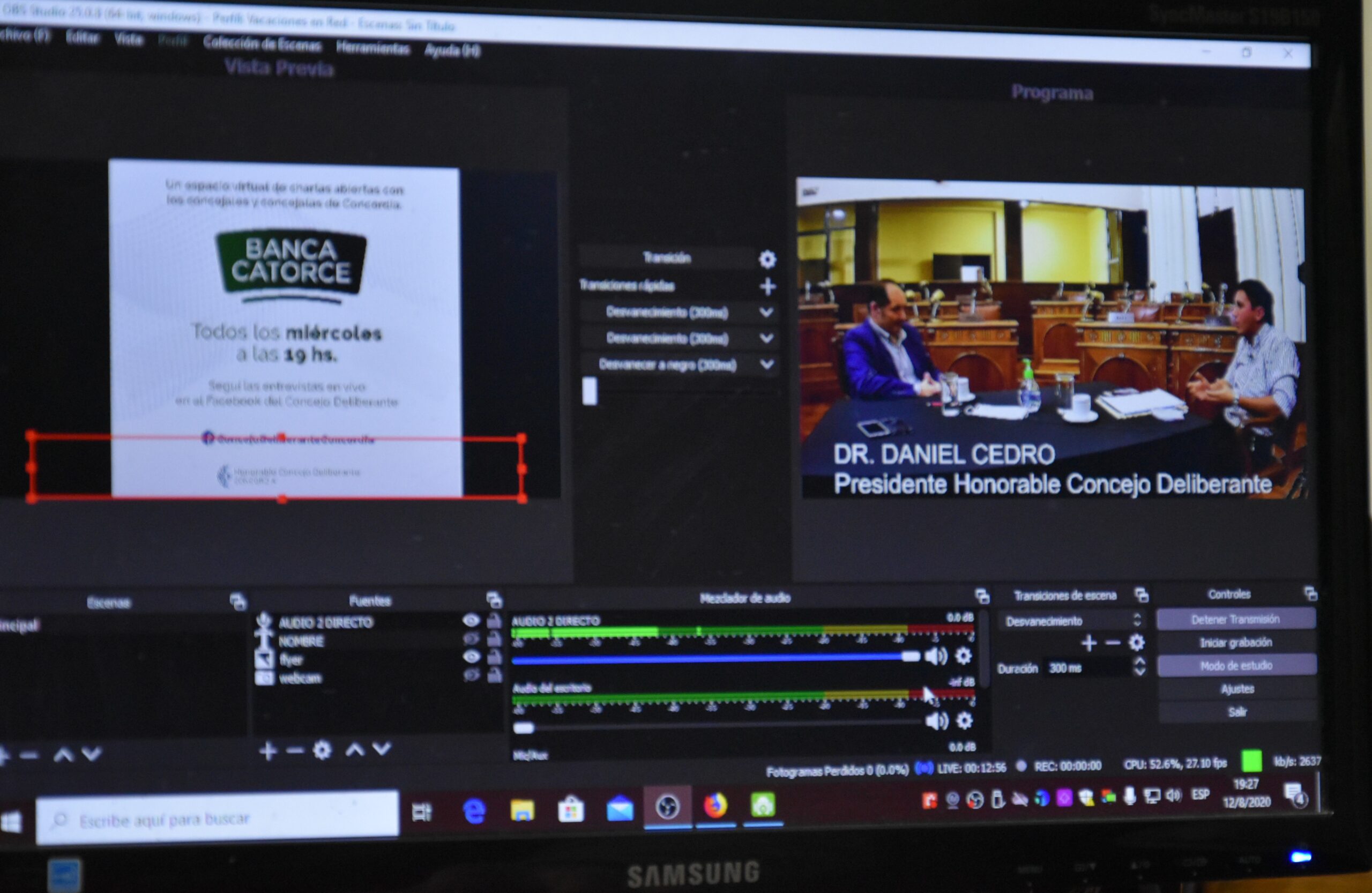Viewport: 1372px width, 893px height.
Task: Toggle Modo de estudio button
Action: (x=1236, y=665)
